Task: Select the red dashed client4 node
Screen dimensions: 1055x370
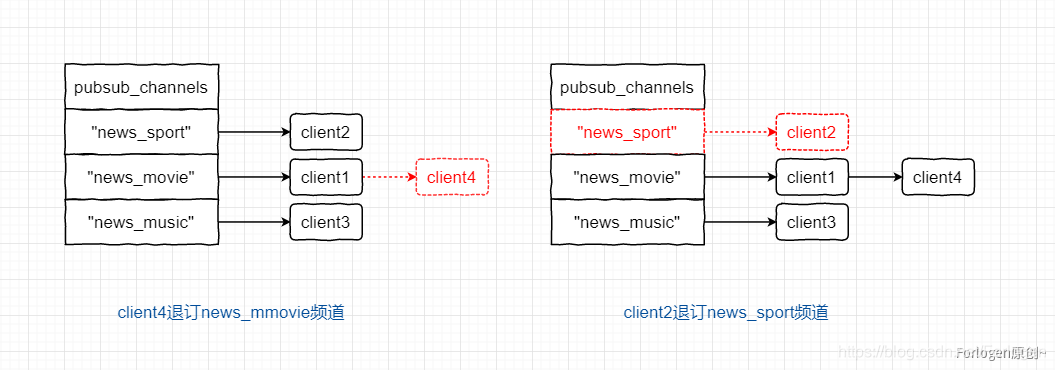Action: tap(452, 177)
